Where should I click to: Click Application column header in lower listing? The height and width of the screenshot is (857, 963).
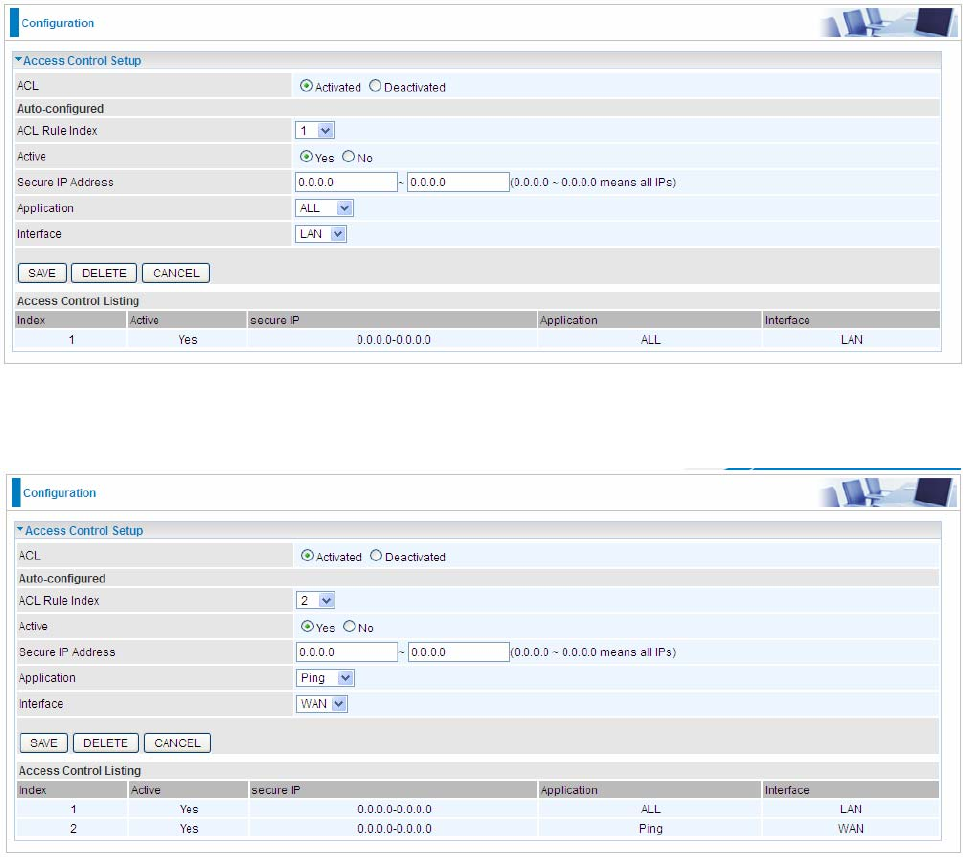point(649,790)
